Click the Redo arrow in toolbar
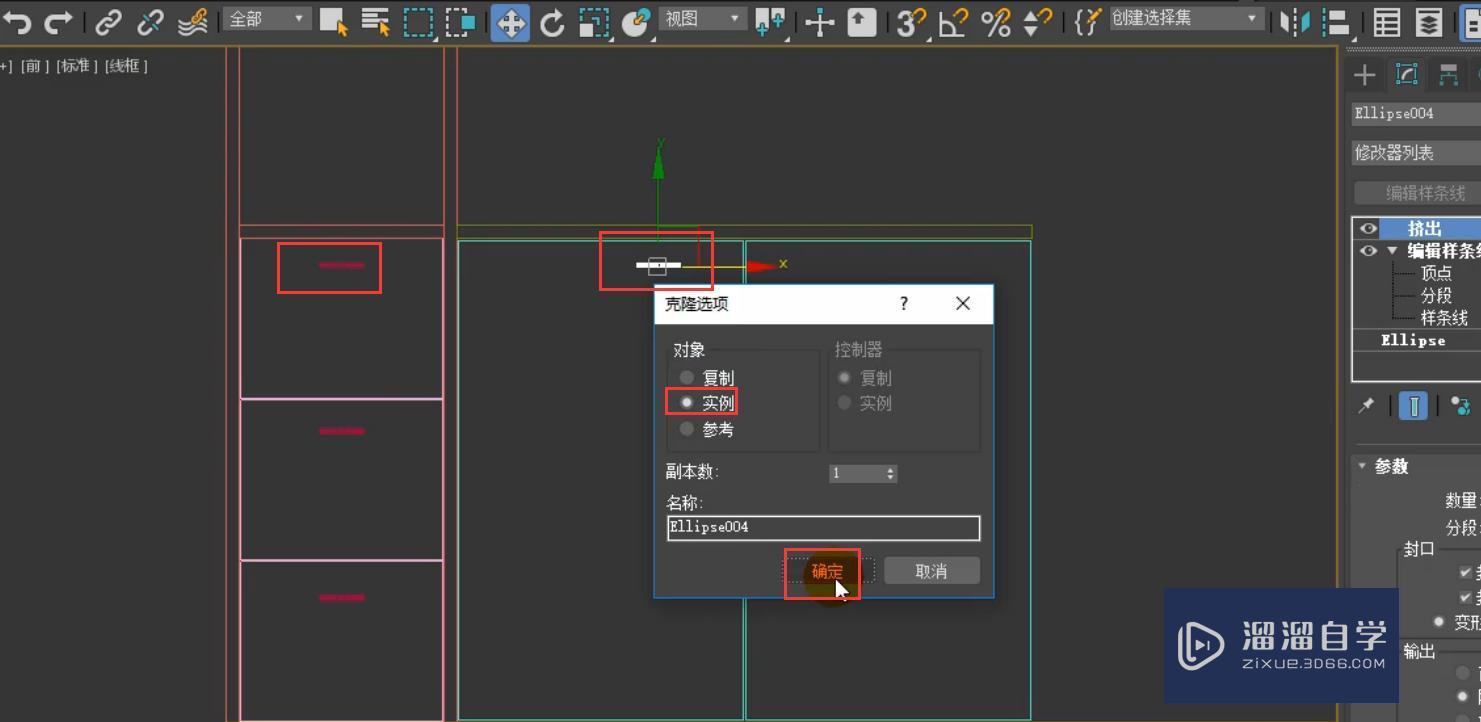The height and width of the screenshot is (722, 1481). 60,21
